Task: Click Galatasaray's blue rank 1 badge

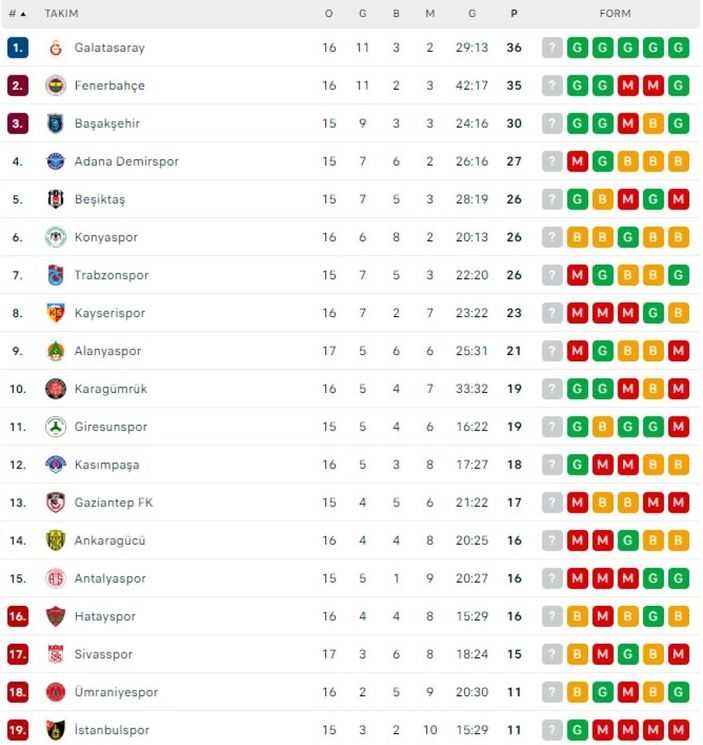Action: pos(17,48)
